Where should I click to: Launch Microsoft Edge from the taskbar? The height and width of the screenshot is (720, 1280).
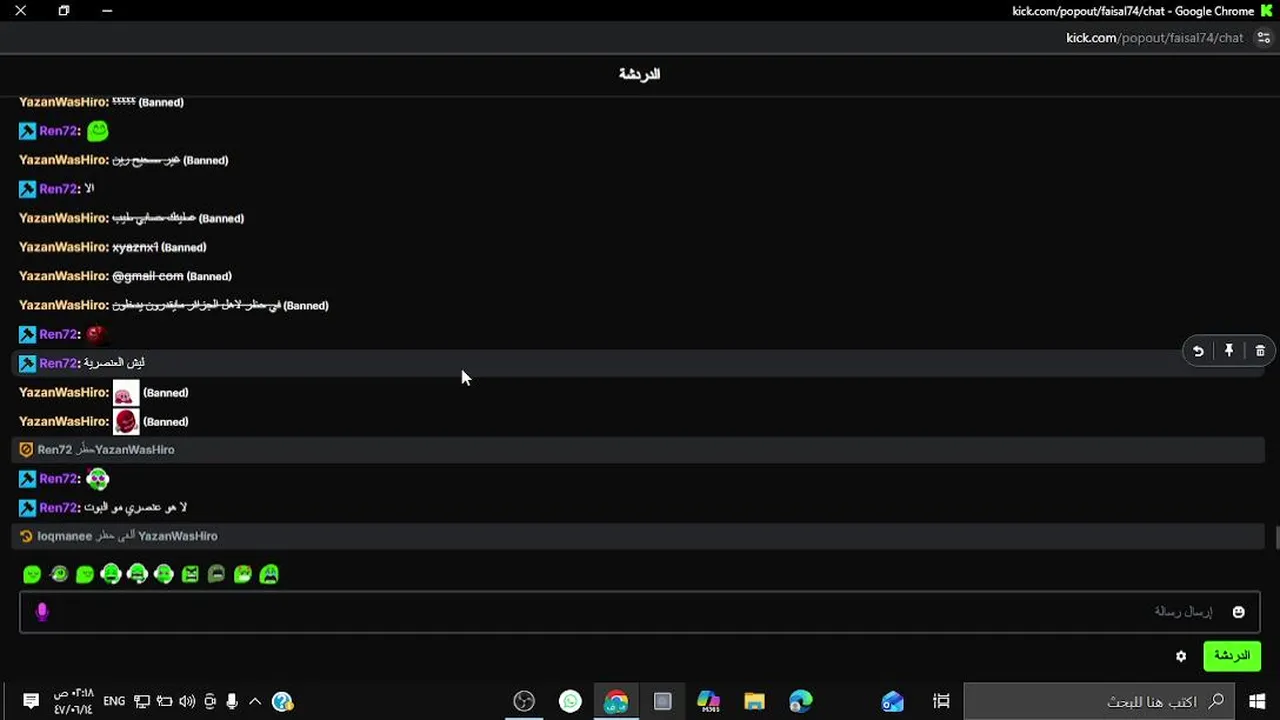point(801,701)
